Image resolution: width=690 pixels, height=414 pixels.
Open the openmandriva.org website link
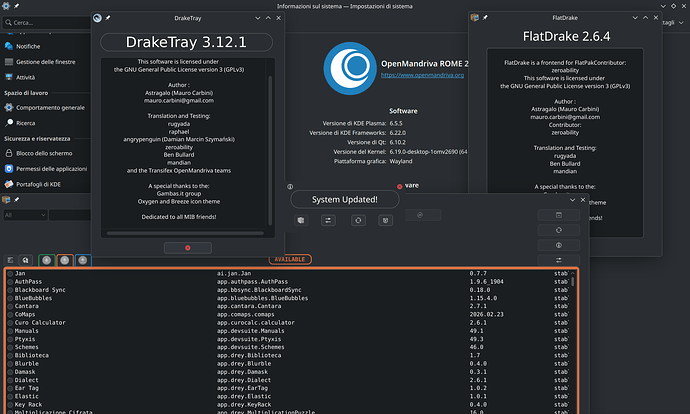click(x=423, y=75)
